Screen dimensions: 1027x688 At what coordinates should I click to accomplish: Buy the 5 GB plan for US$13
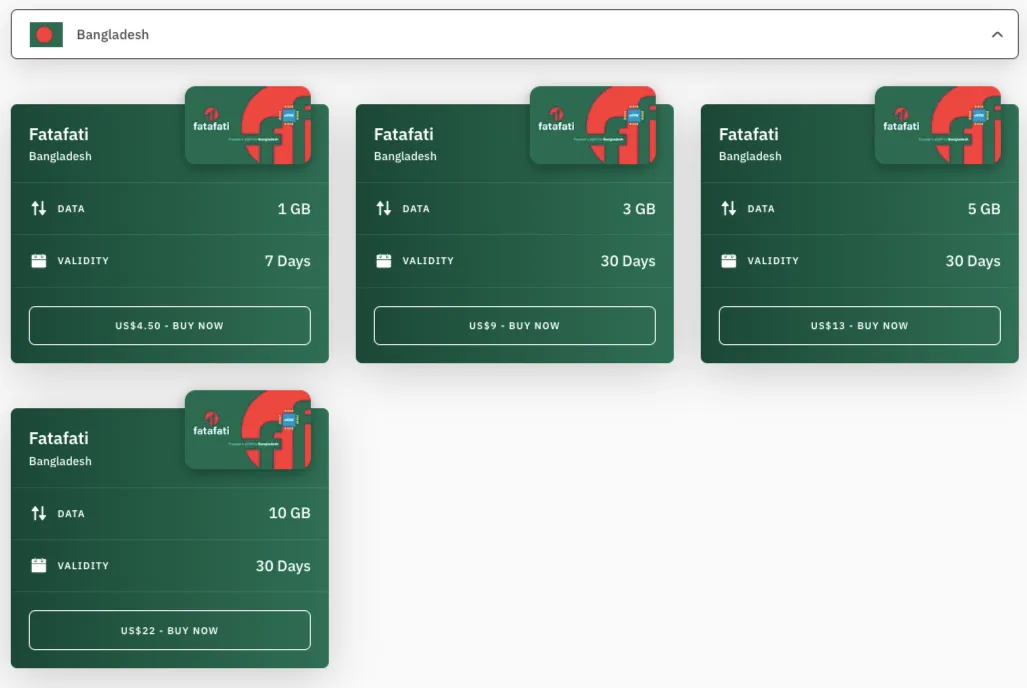click(x=859, y=326)
